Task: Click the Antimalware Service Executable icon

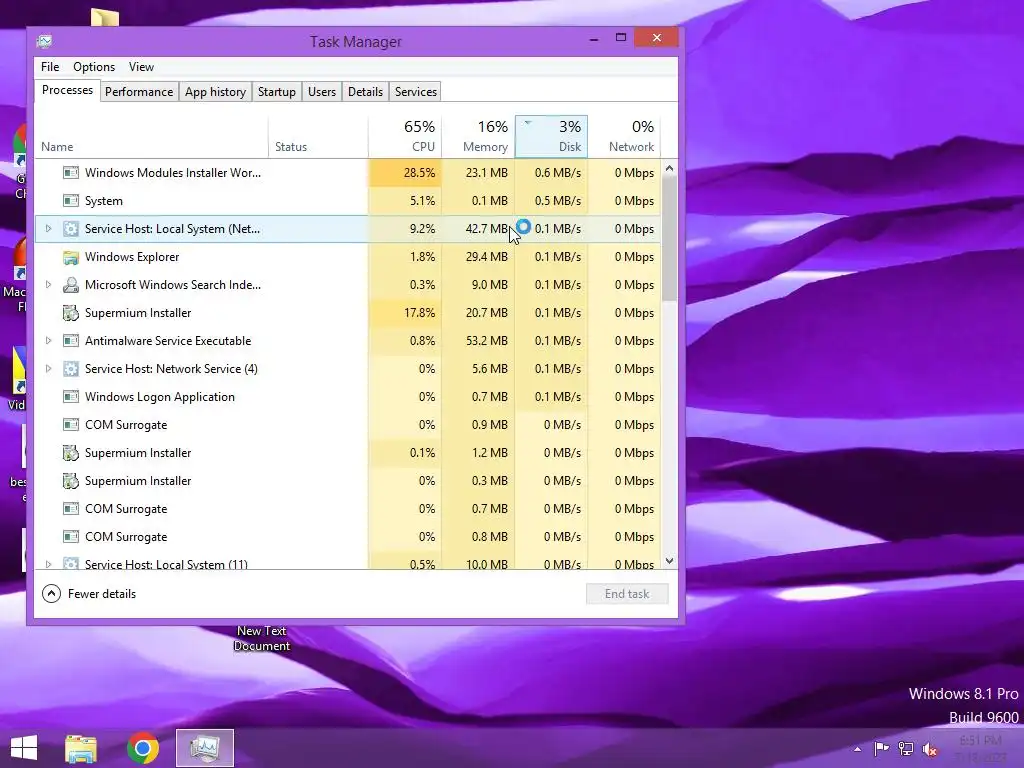Action: [71, 341]
